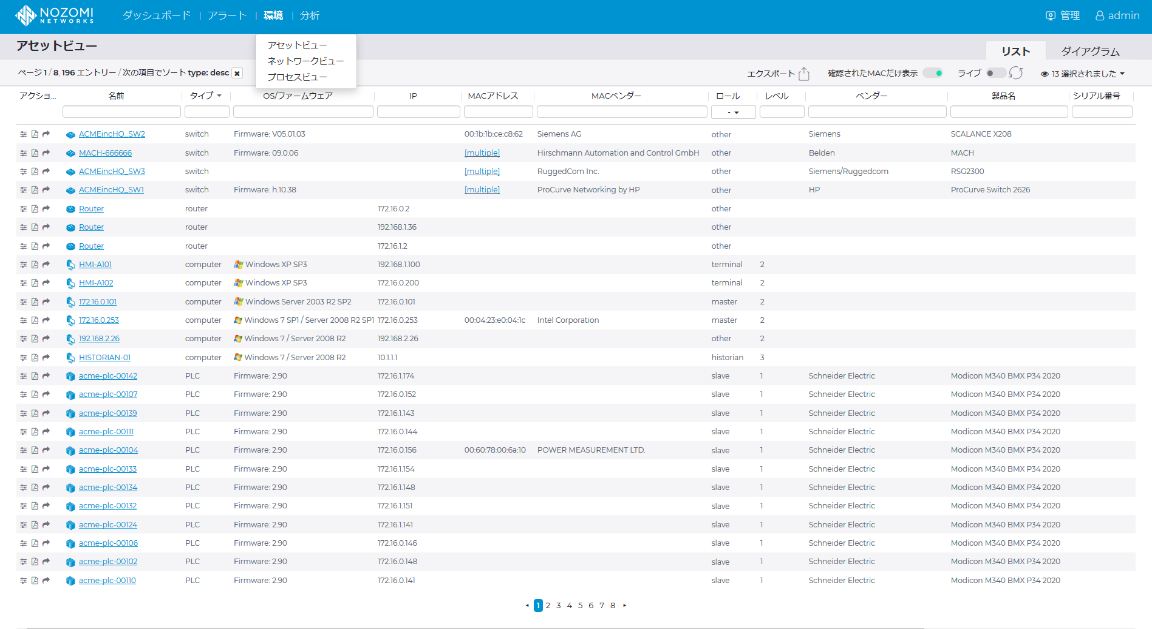The height and width of the screenshot is (629, 1152).
Task: Click document icon in Router 172.16.1.2 row
Action: [x=35, y=246]
